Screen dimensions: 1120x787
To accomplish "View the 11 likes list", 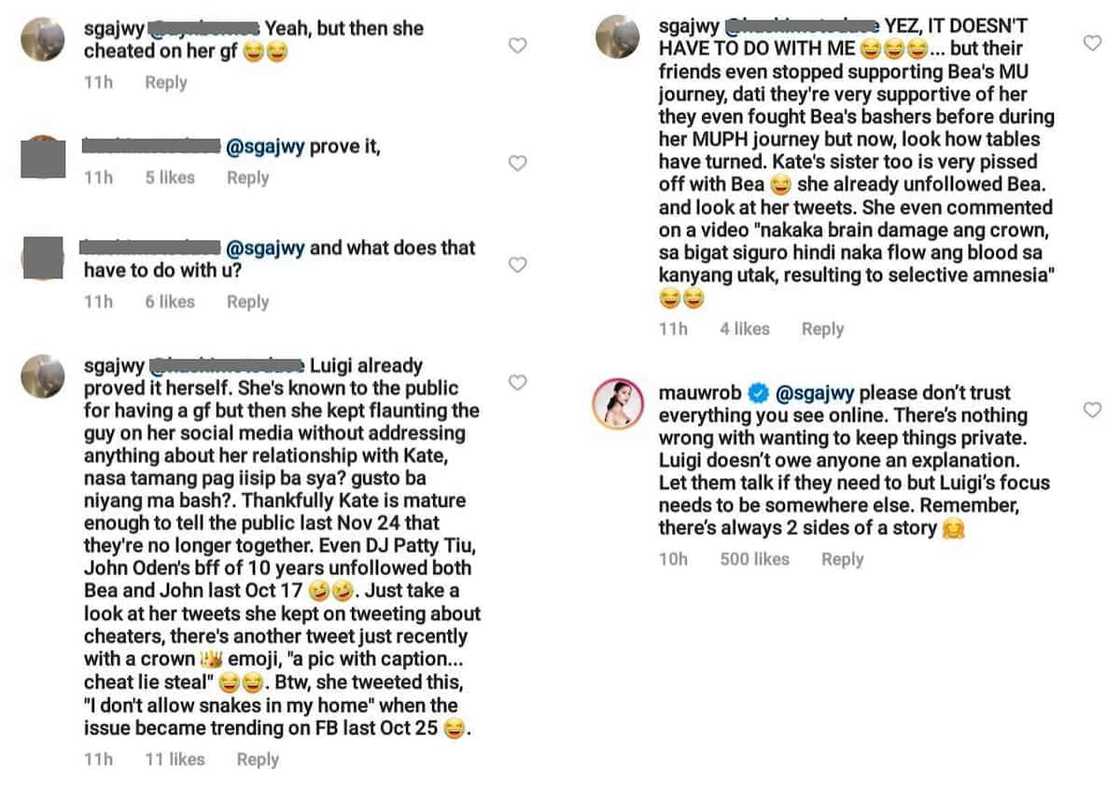I will [174, 759].
